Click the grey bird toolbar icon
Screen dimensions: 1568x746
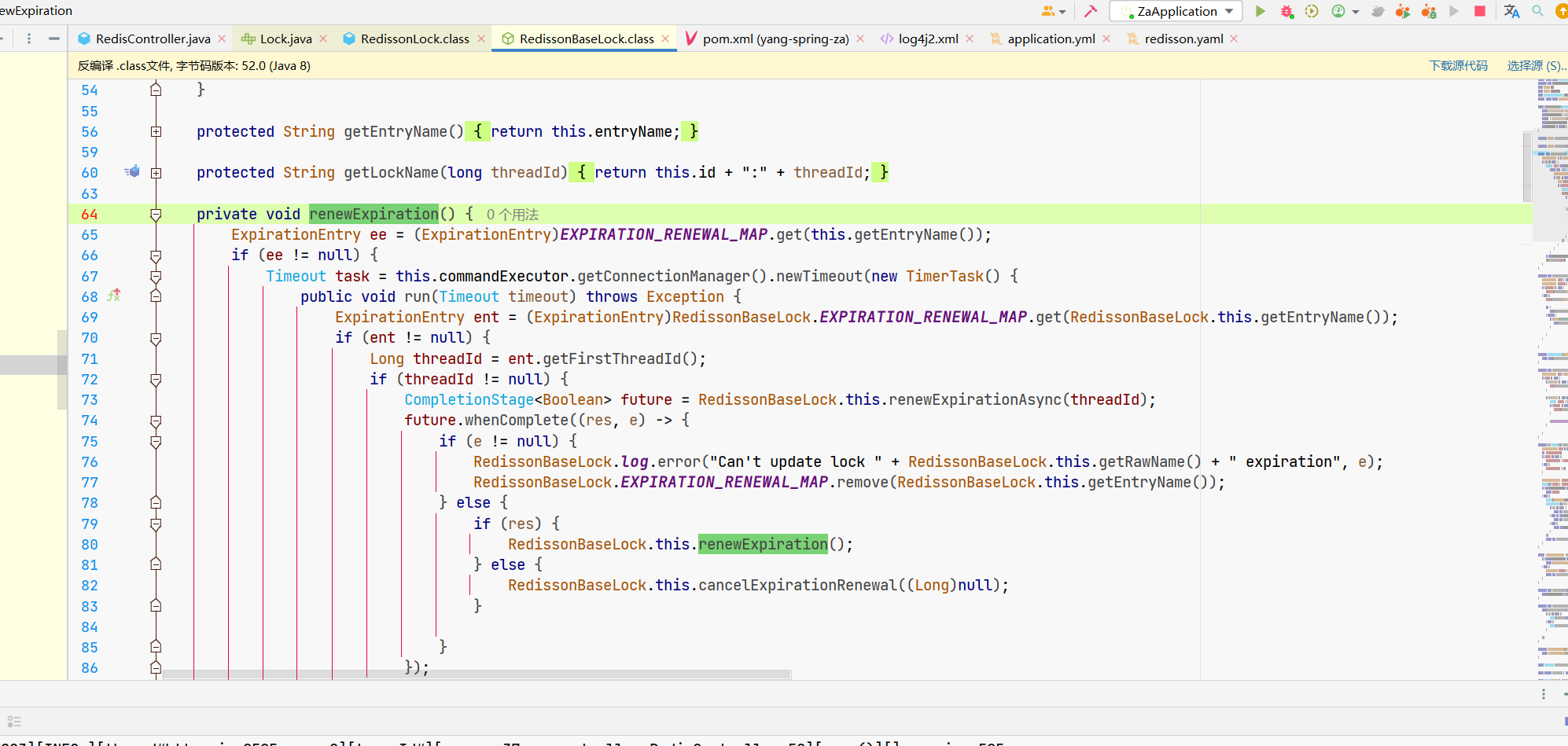tap(1378, 11)
